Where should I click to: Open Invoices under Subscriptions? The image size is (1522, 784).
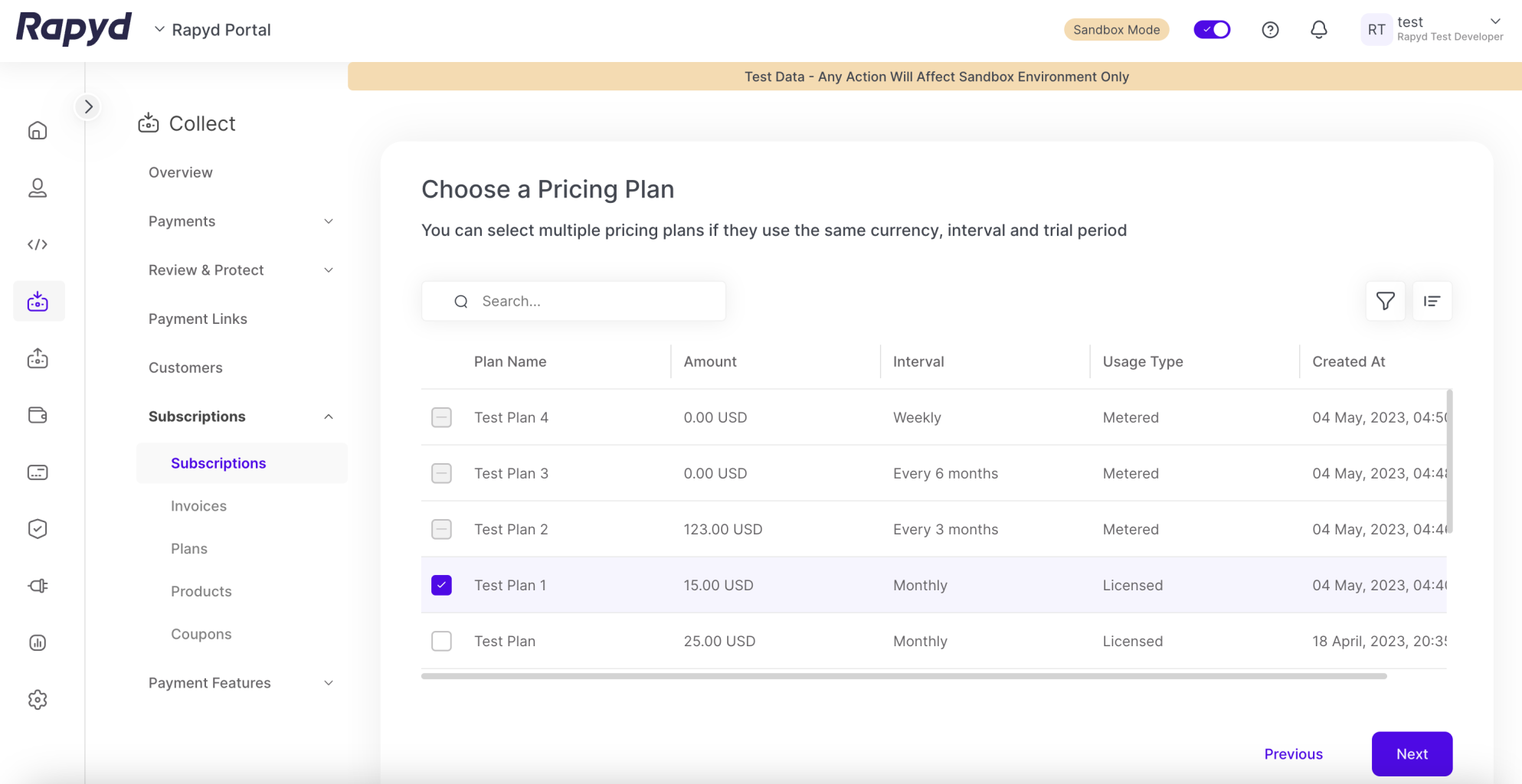pyautogui.click(x=198, y=506)
